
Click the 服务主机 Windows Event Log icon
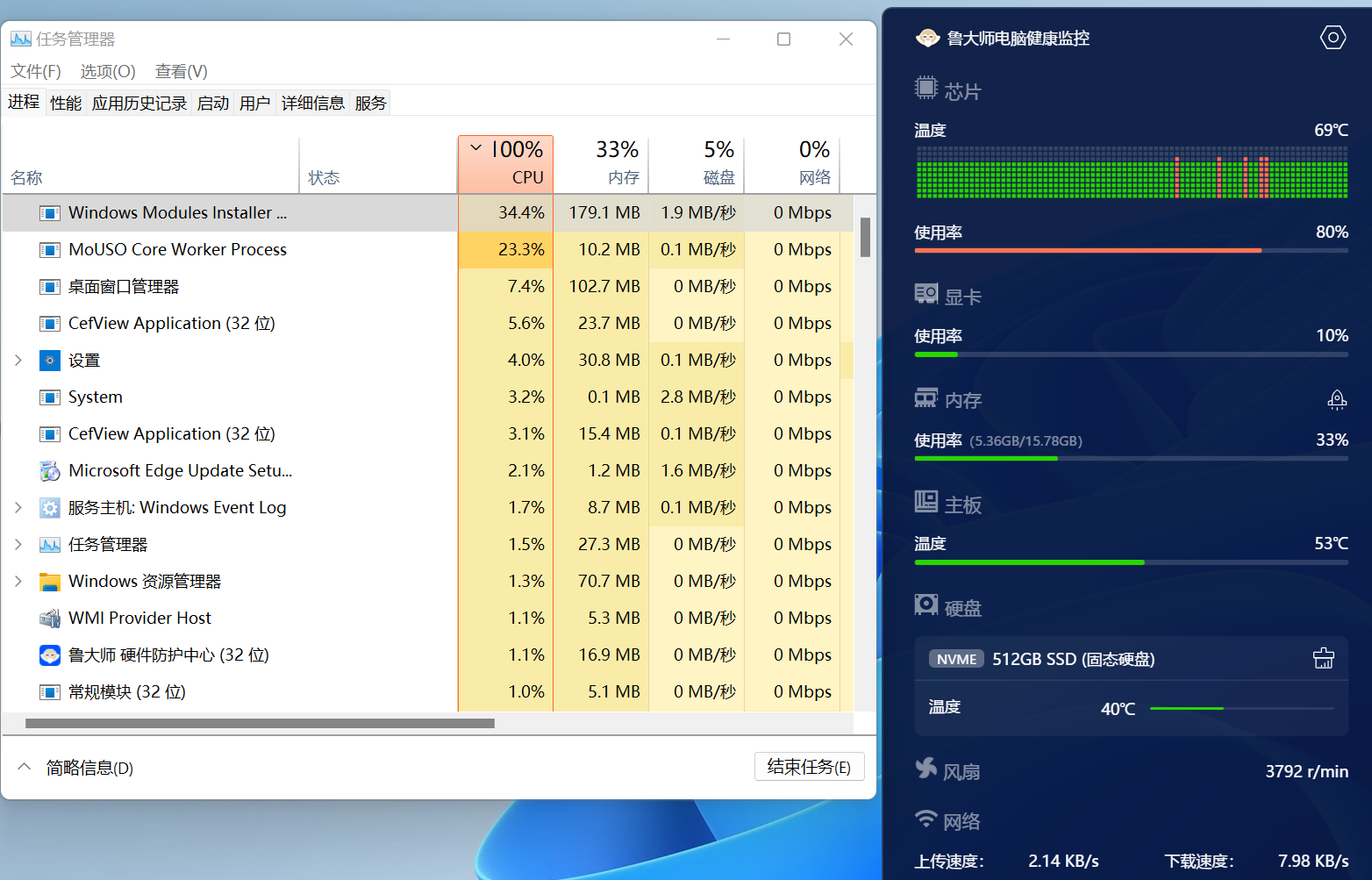click(x=50, y=507)
